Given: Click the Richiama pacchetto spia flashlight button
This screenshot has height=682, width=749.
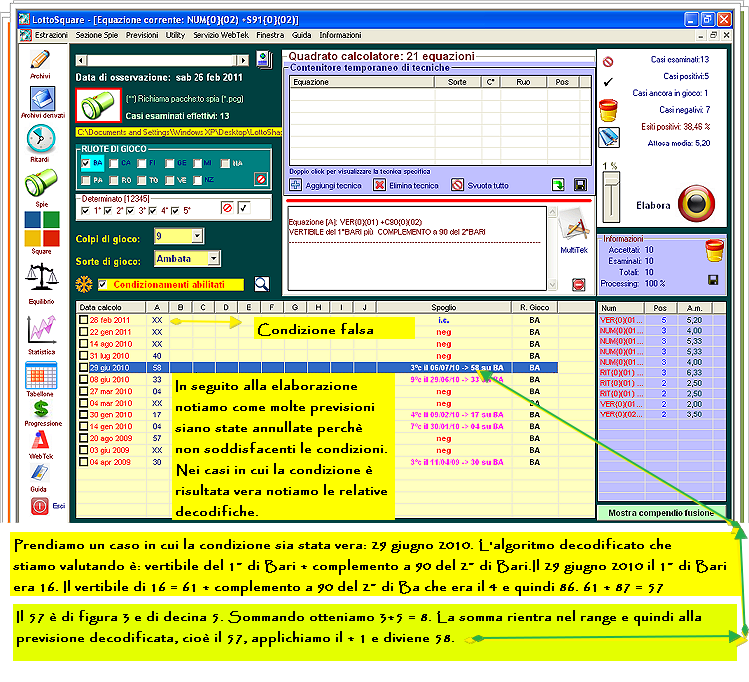Looking at the screenshot, I should point(98,105).
